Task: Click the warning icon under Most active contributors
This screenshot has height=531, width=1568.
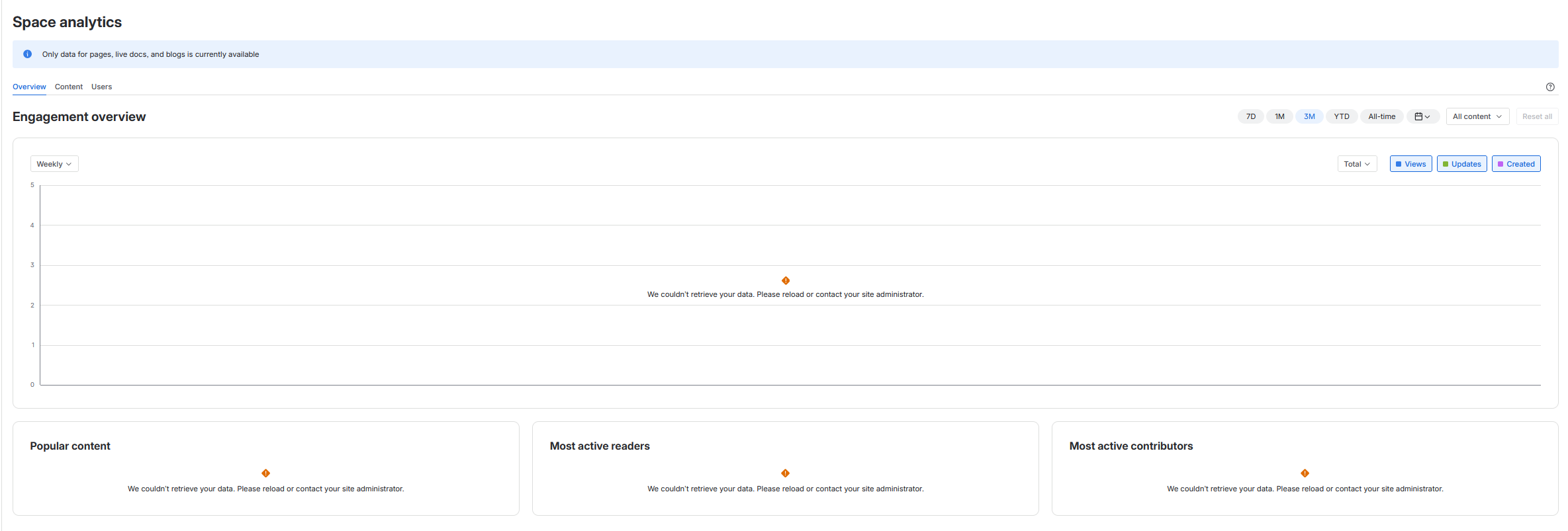Action: (x=1305, y=473)
